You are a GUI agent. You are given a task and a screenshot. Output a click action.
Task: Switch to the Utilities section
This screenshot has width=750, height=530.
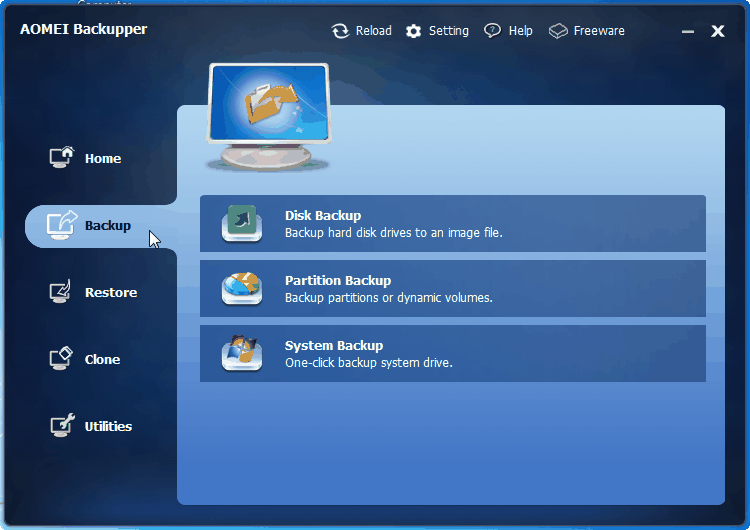tap(108, 426)
